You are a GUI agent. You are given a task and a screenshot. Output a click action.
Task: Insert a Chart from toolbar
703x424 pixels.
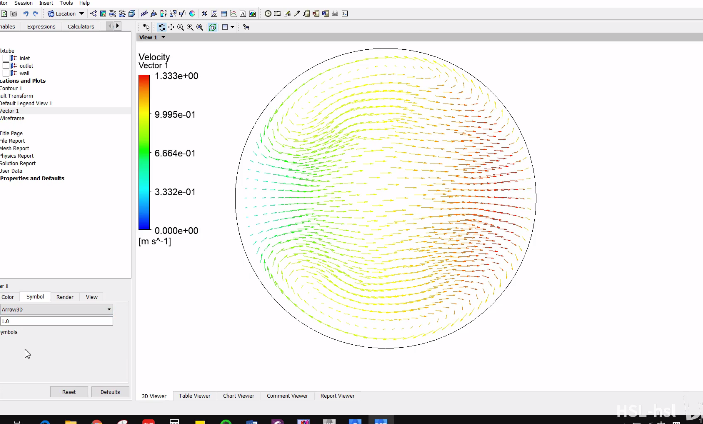233,13
